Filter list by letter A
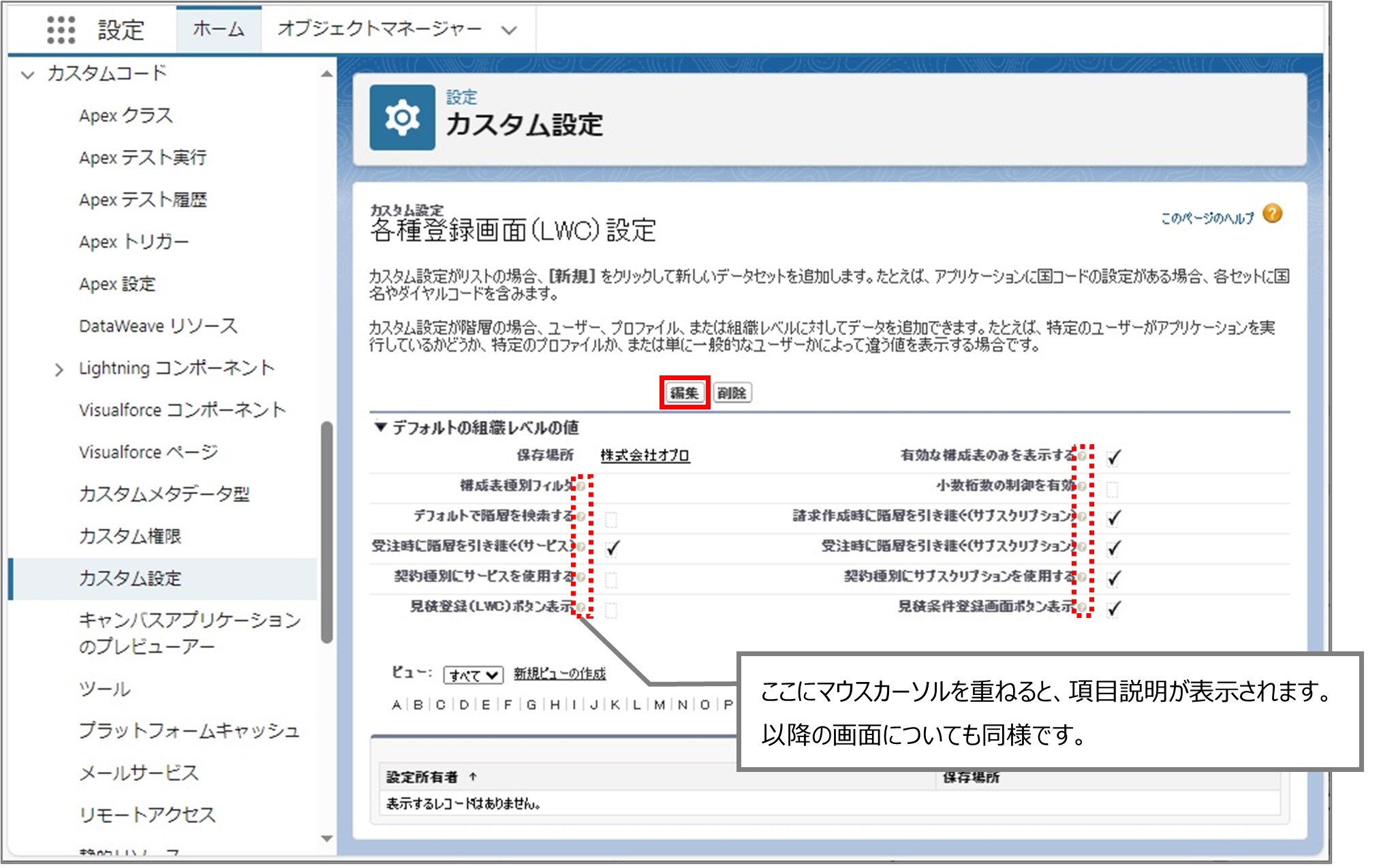 tap(397, 704)
